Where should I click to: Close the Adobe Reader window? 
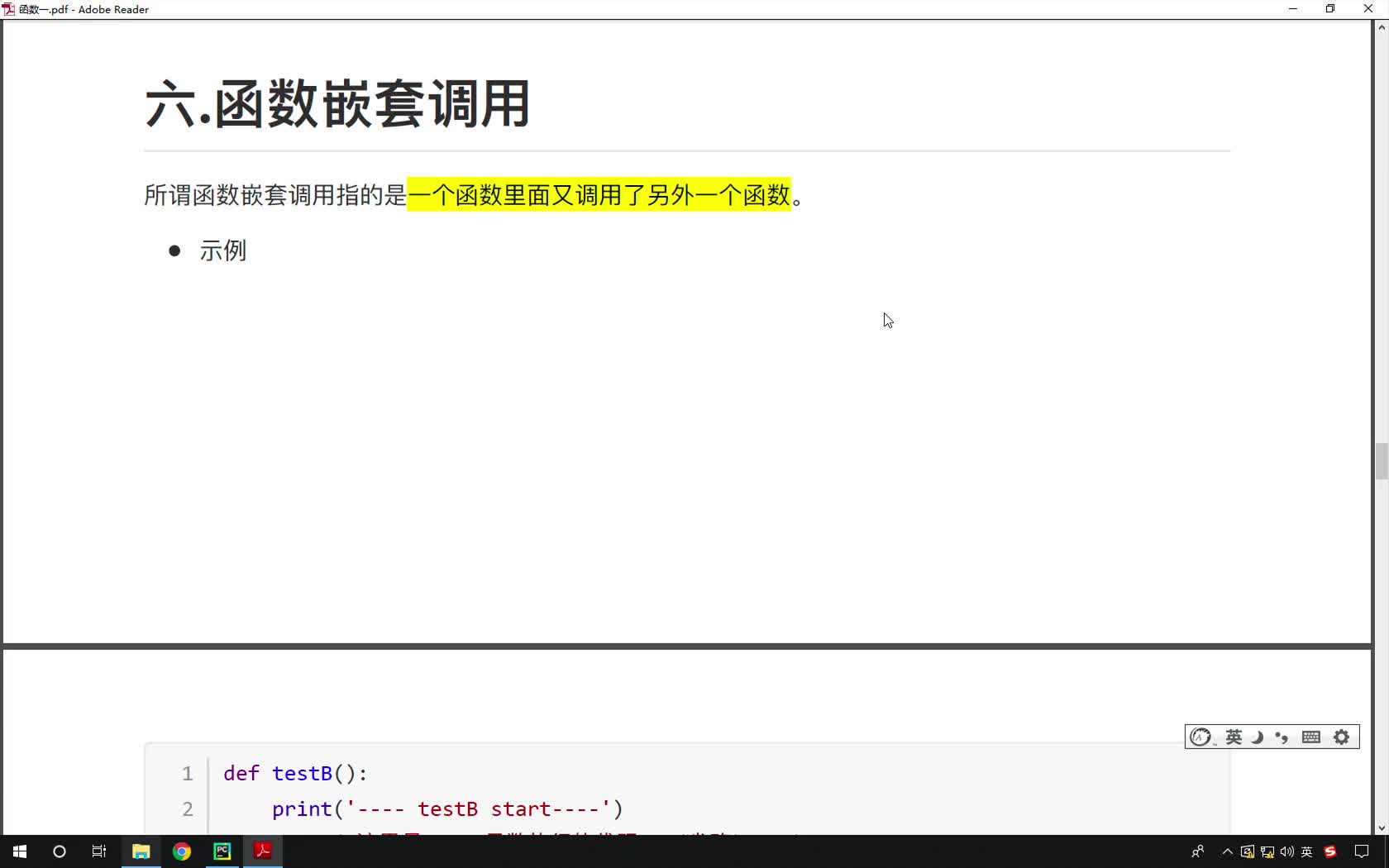point(1368,9)
